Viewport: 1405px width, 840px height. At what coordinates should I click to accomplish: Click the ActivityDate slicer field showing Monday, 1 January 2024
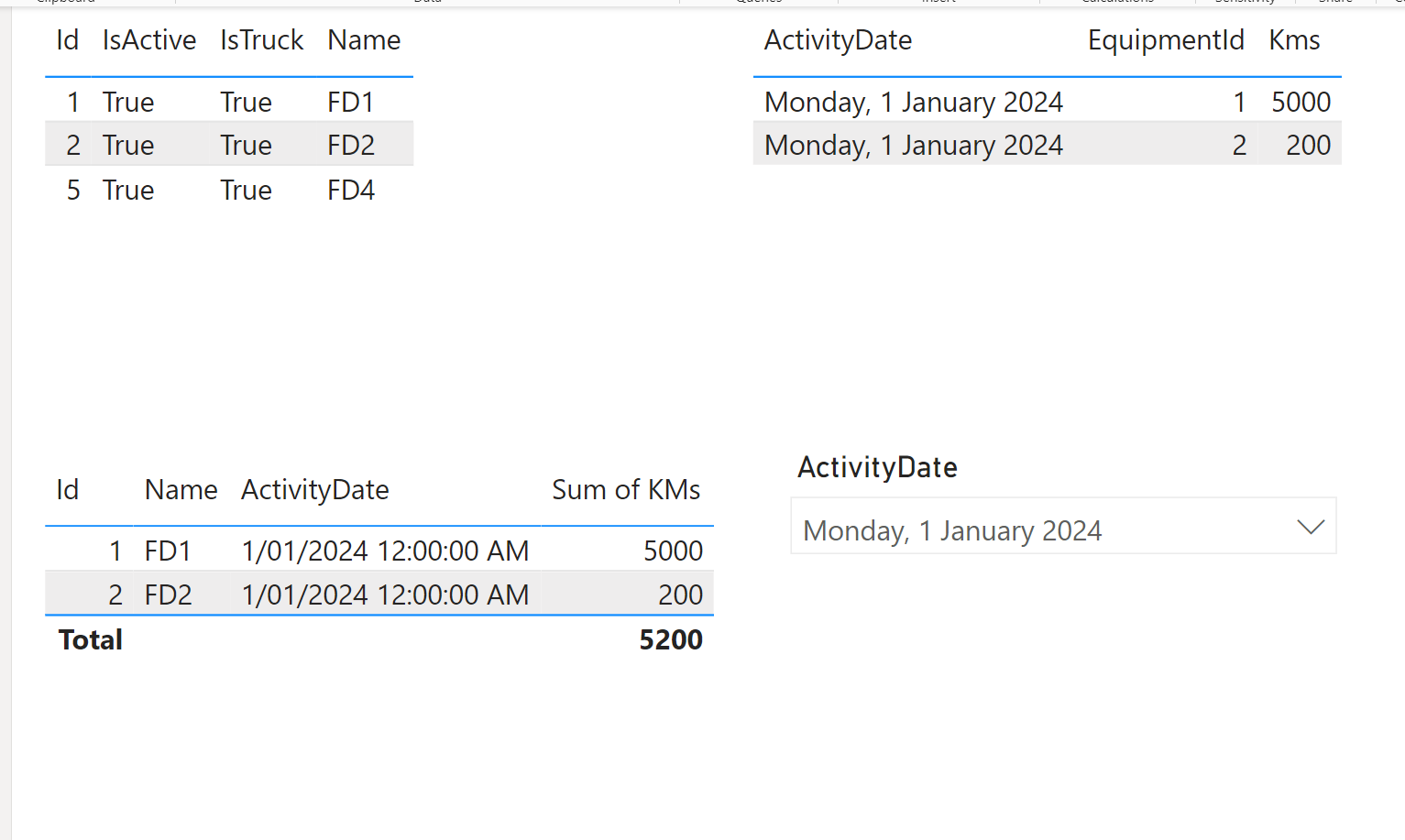tap(1063, 526)
